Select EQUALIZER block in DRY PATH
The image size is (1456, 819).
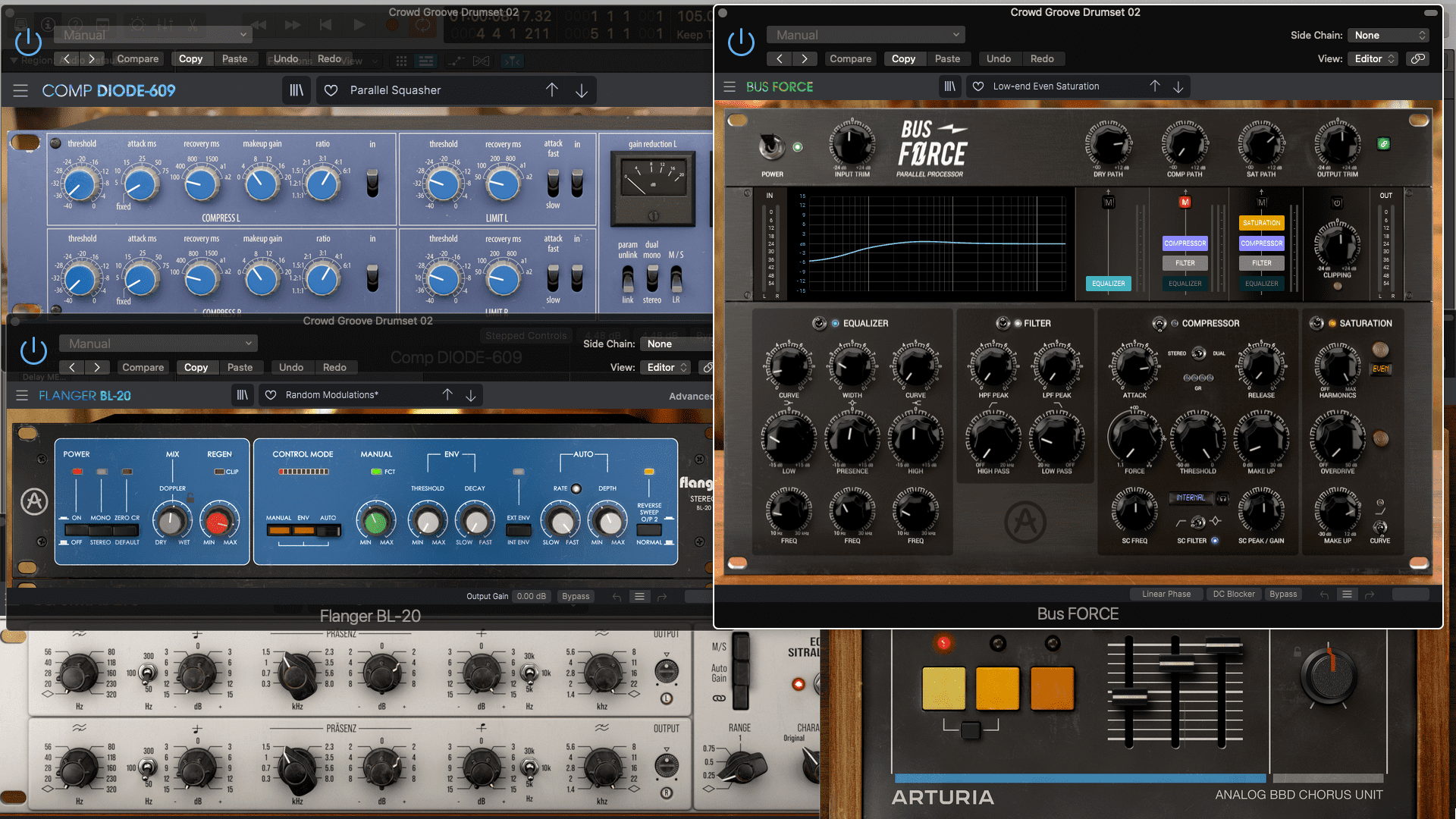coord(1109,284)
